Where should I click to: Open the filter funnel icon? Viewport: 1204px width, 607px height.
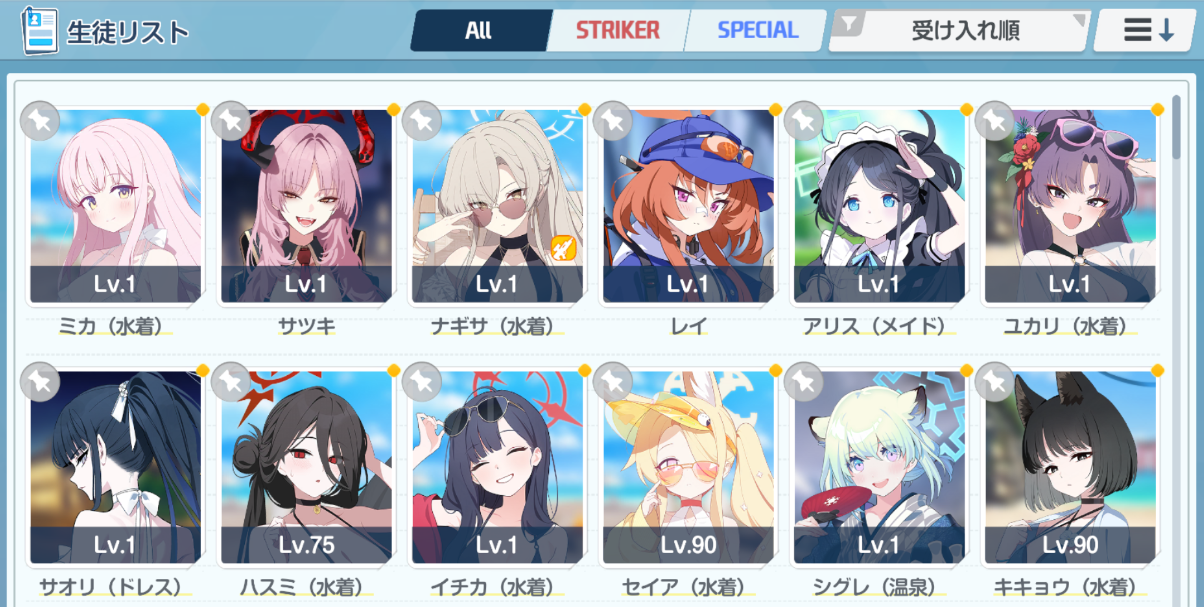point(849,24)
